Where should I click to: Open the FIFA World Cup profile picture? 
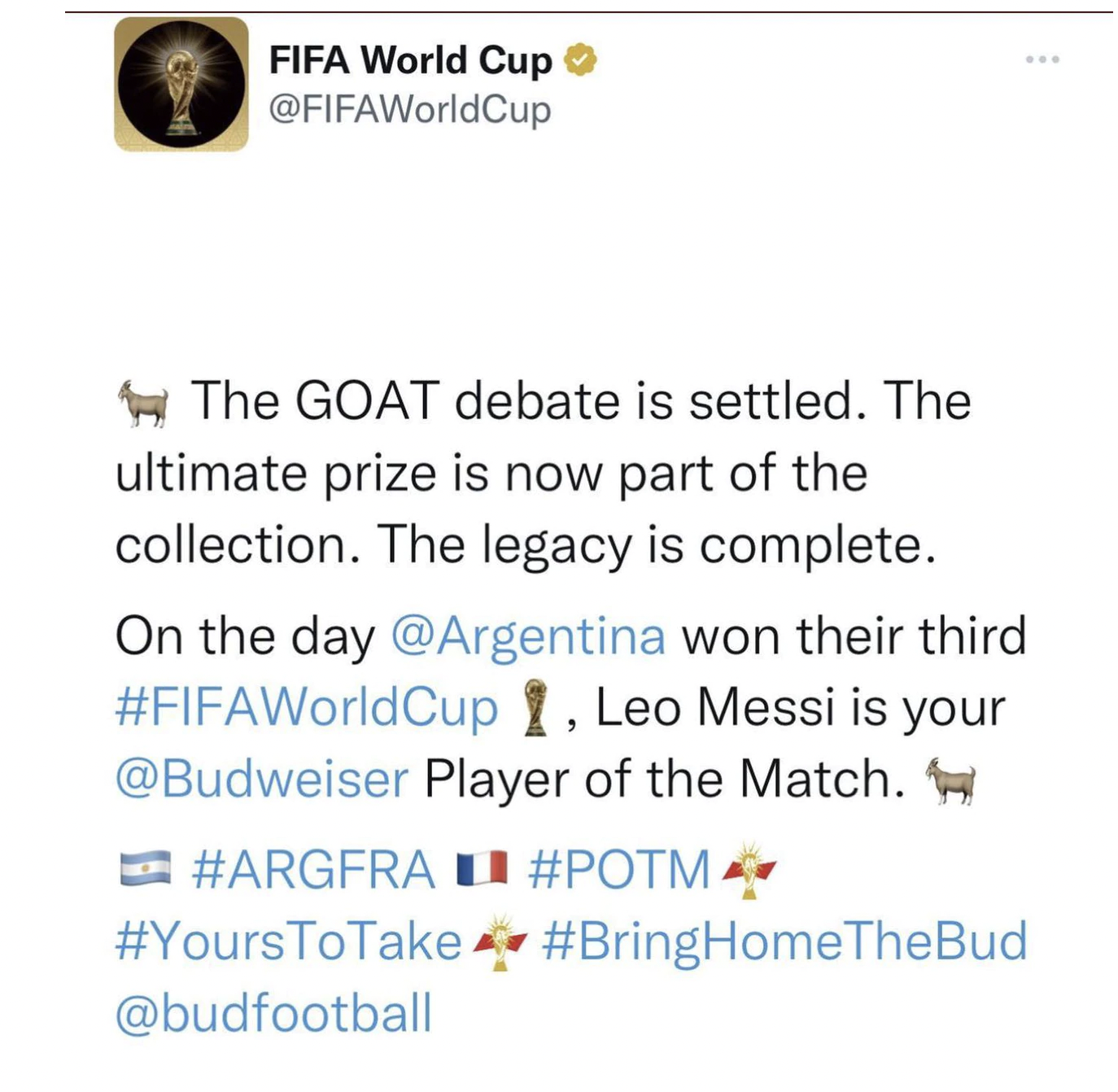point(181,85)
